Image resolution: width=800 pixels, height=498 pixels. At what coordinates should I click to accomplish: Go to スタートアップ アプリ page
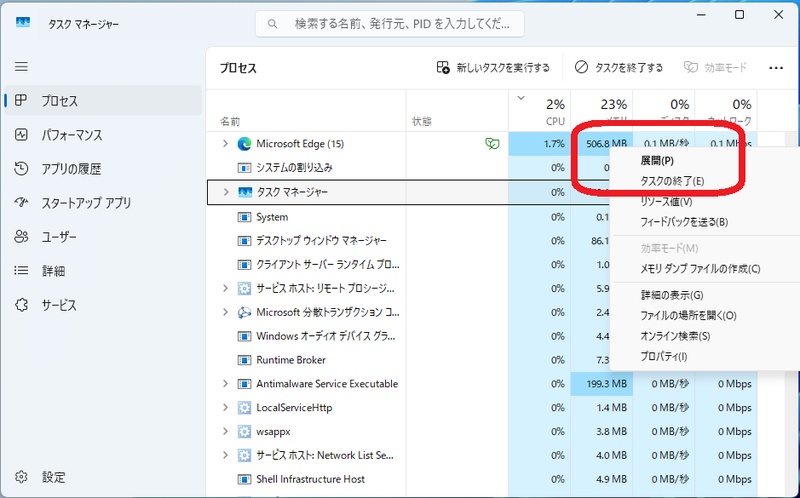102,203
